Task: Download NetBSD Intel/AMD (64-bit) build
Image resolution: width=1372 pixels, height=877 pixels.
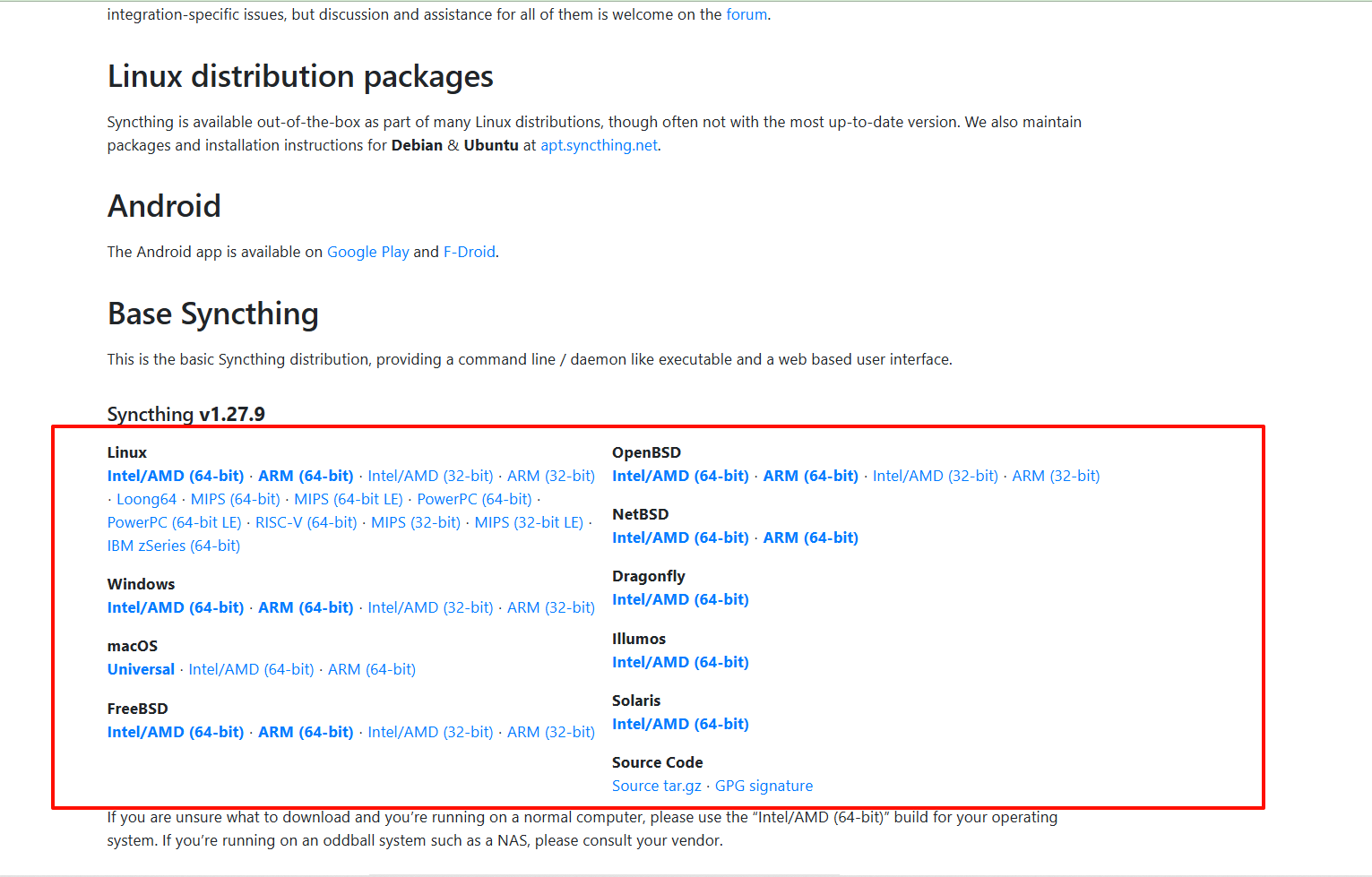Action: pos(680,537)
